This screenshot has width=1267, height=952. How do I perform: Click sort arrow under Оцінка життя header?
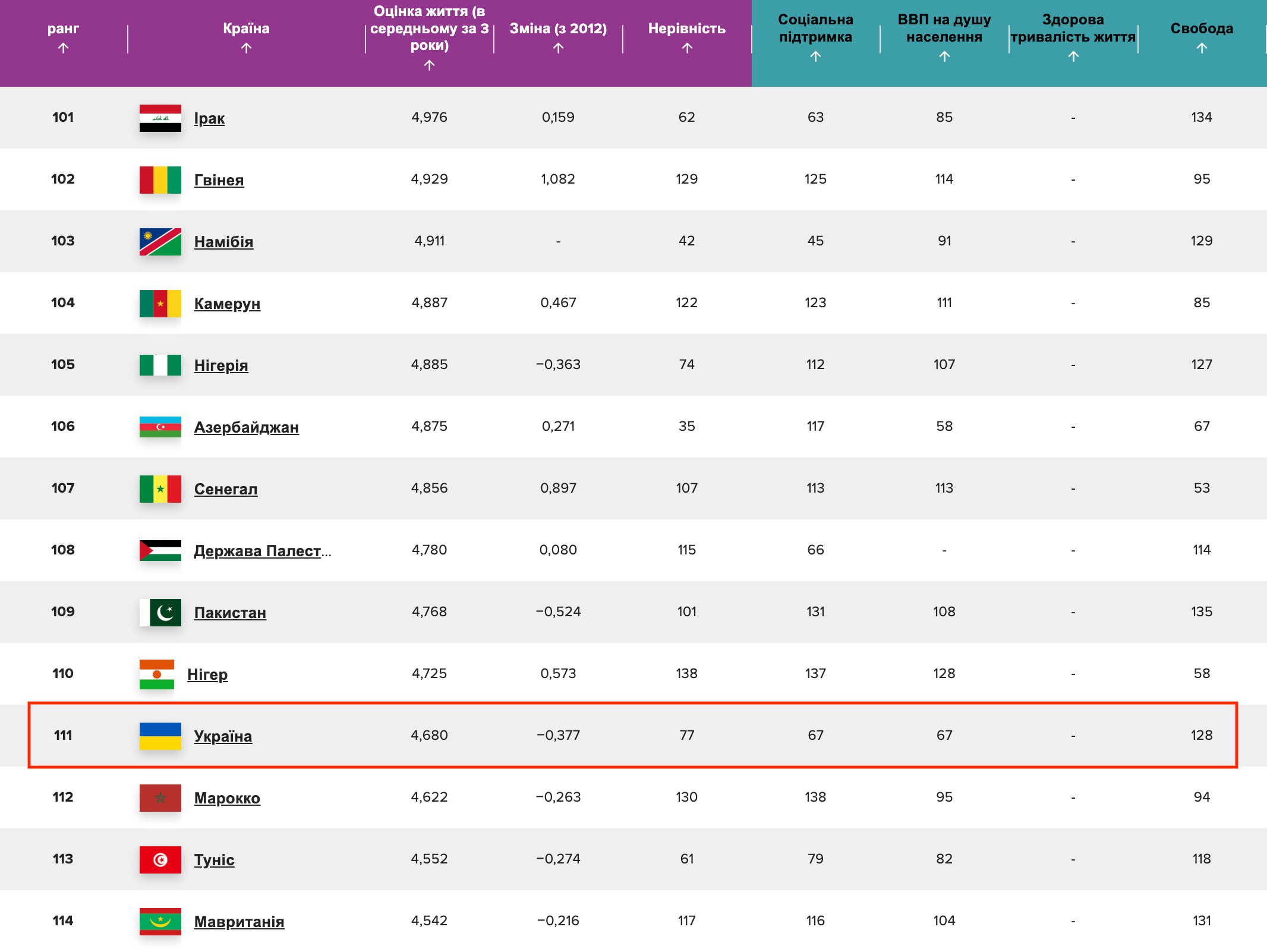pyautogui.click(x=429, y=65)
